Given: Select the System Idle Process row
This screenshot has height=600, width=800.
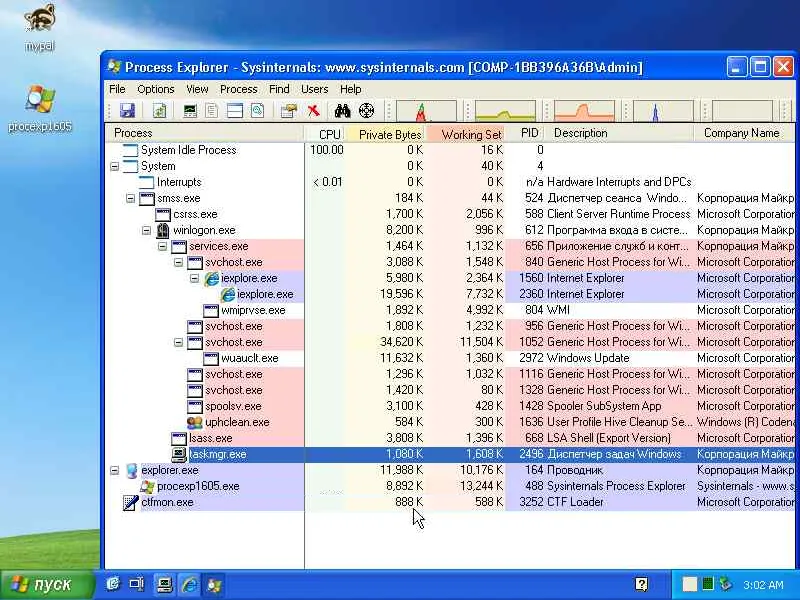Looking at the screenshot, I should (450, 150).
